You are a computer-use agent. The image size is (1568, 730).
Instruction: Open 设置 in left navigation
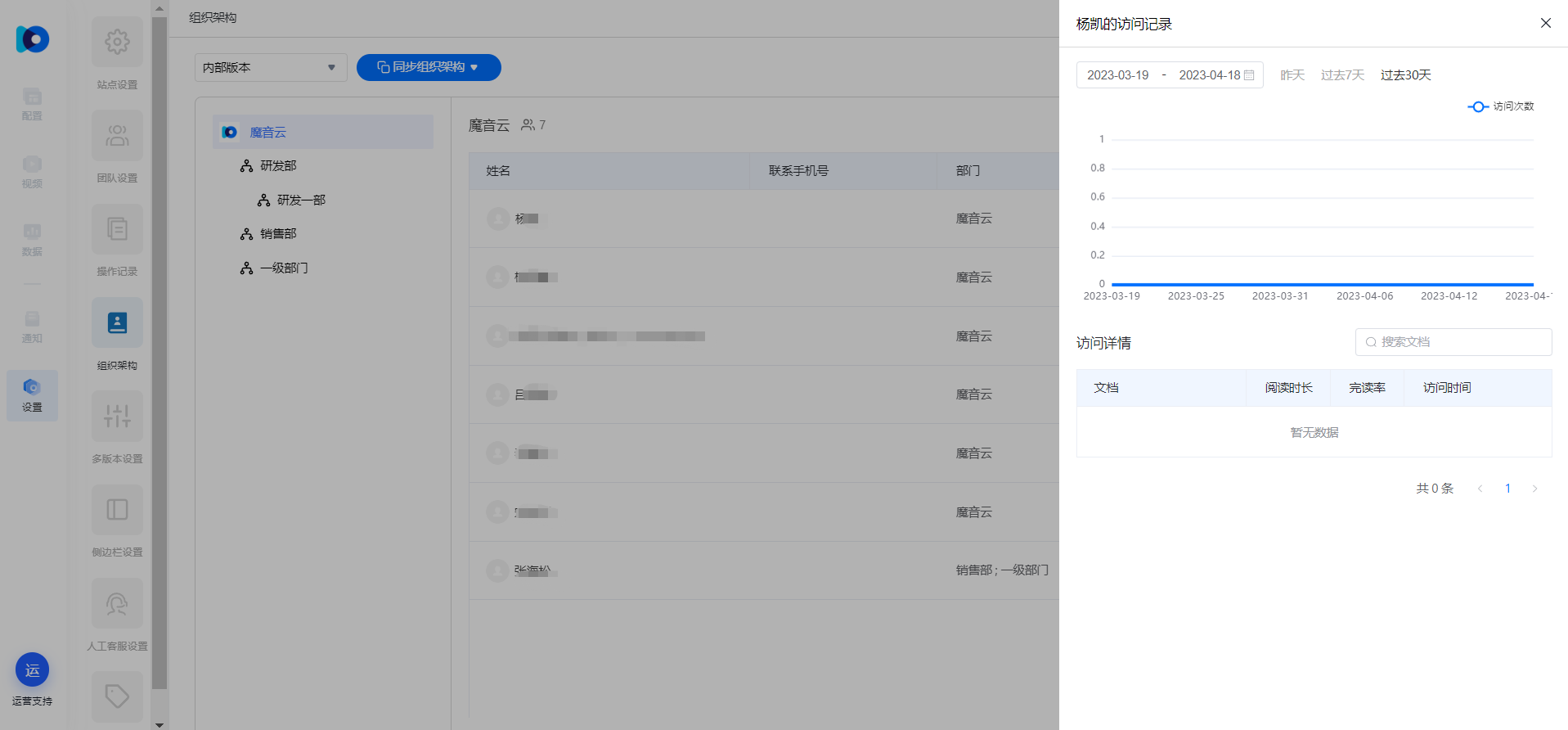32,395
